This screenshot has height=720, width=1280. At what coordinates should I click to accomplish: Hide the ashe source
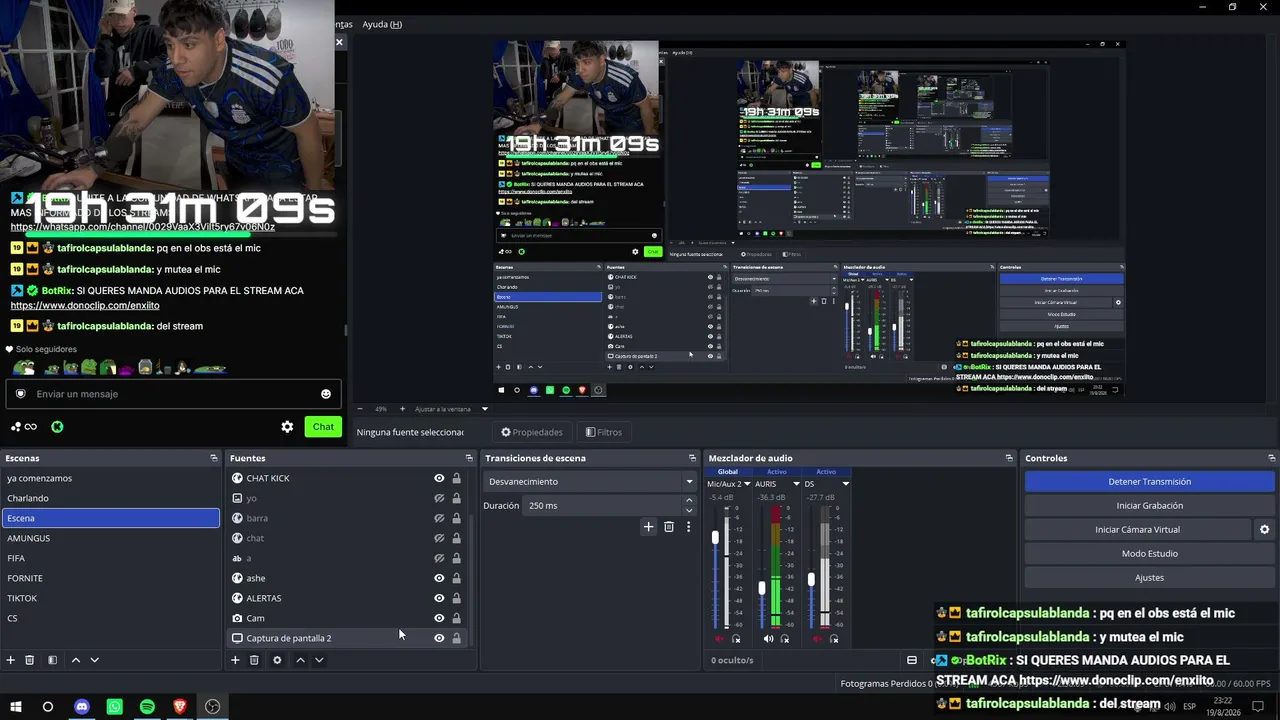[x=439, y=578]
